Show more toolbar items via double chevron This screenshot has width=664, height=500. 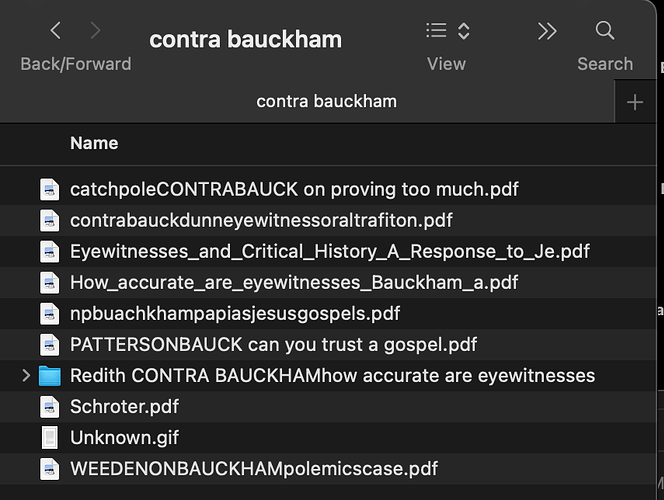(x=547, y=31)
